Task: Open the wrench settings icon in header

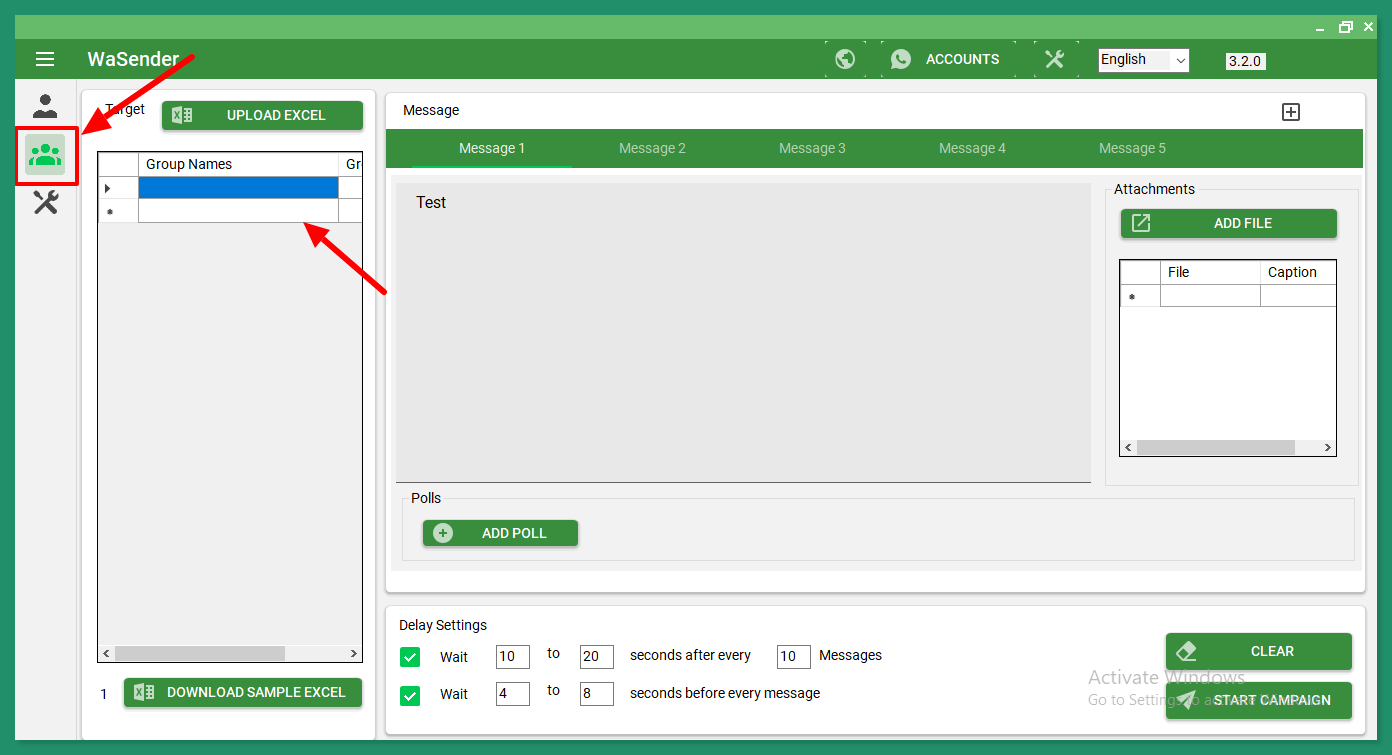Action: (x=1054, y=59)
